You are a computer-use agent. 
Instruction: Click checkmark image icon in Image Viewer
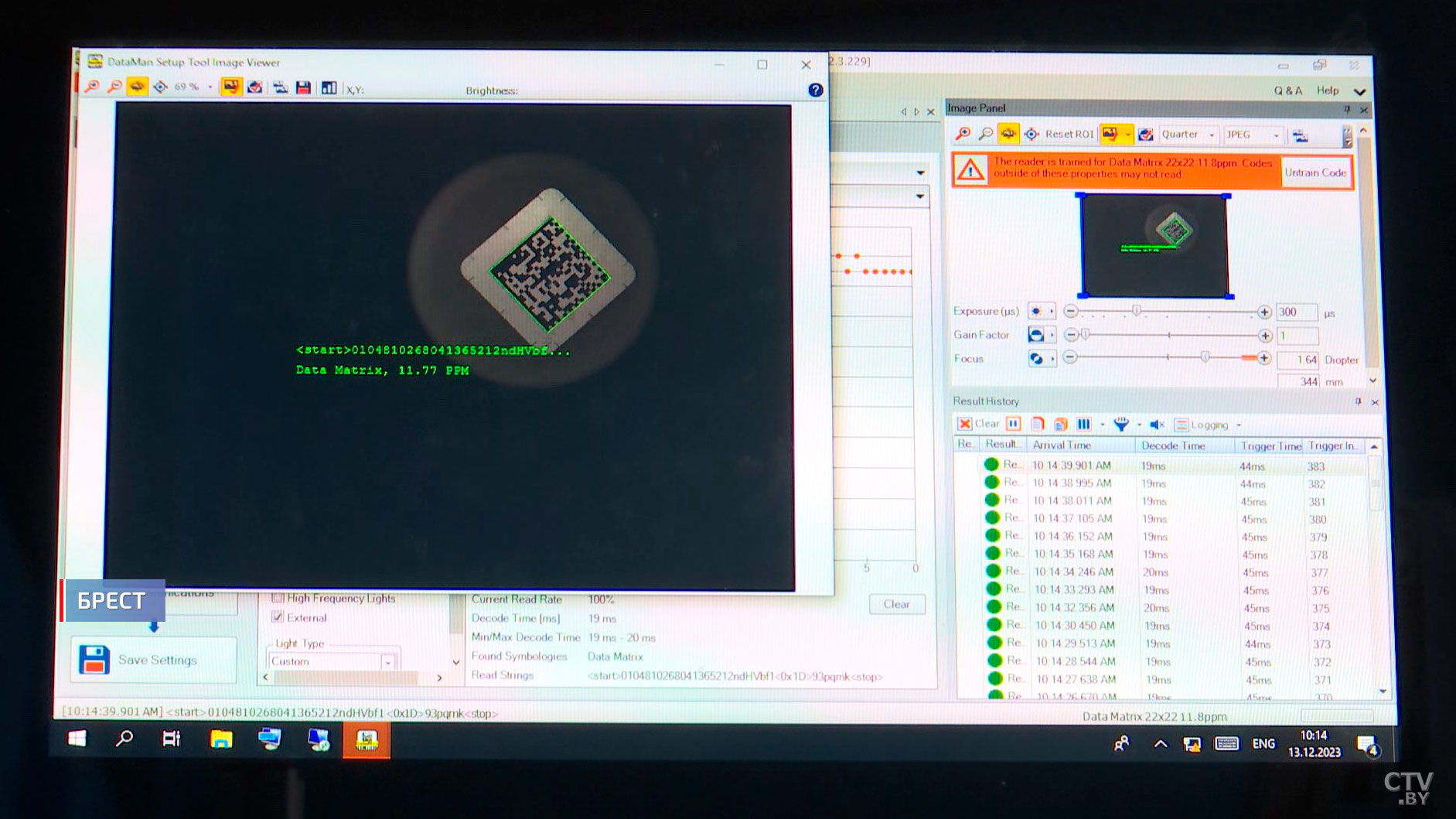tap(254, 87)
